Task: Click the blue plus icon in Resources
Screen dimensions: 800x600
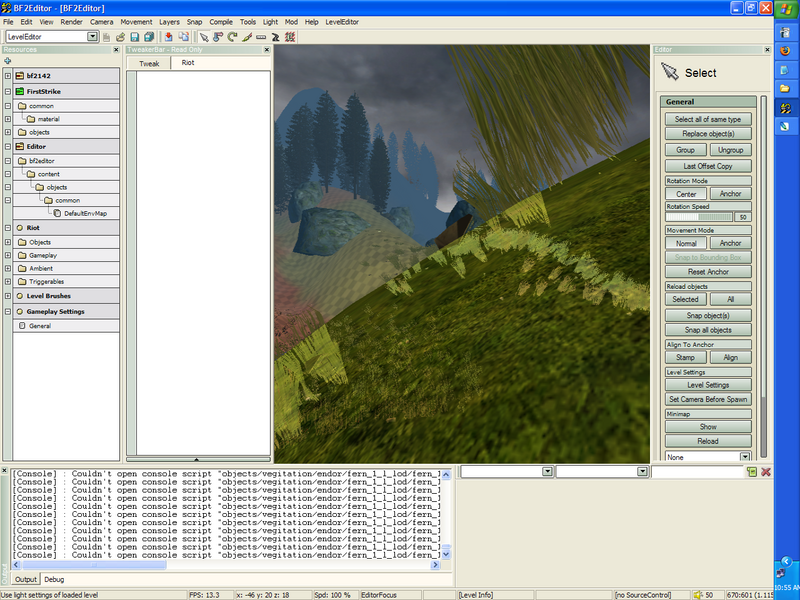Action: (7, 61)
